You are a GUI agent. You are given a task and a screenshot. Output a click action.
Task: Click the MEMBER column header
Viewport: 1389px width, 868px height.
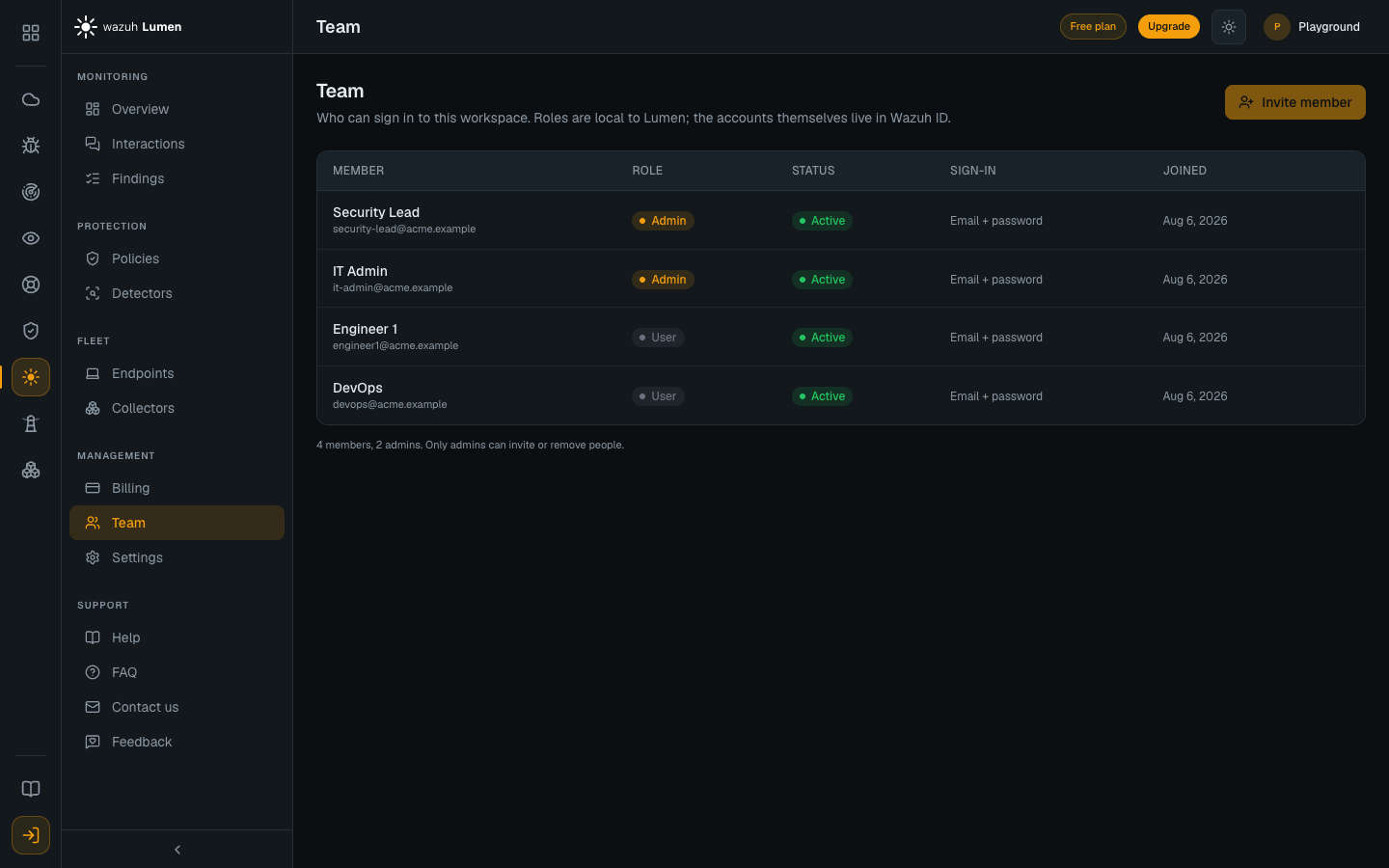[x=359, y=171]
